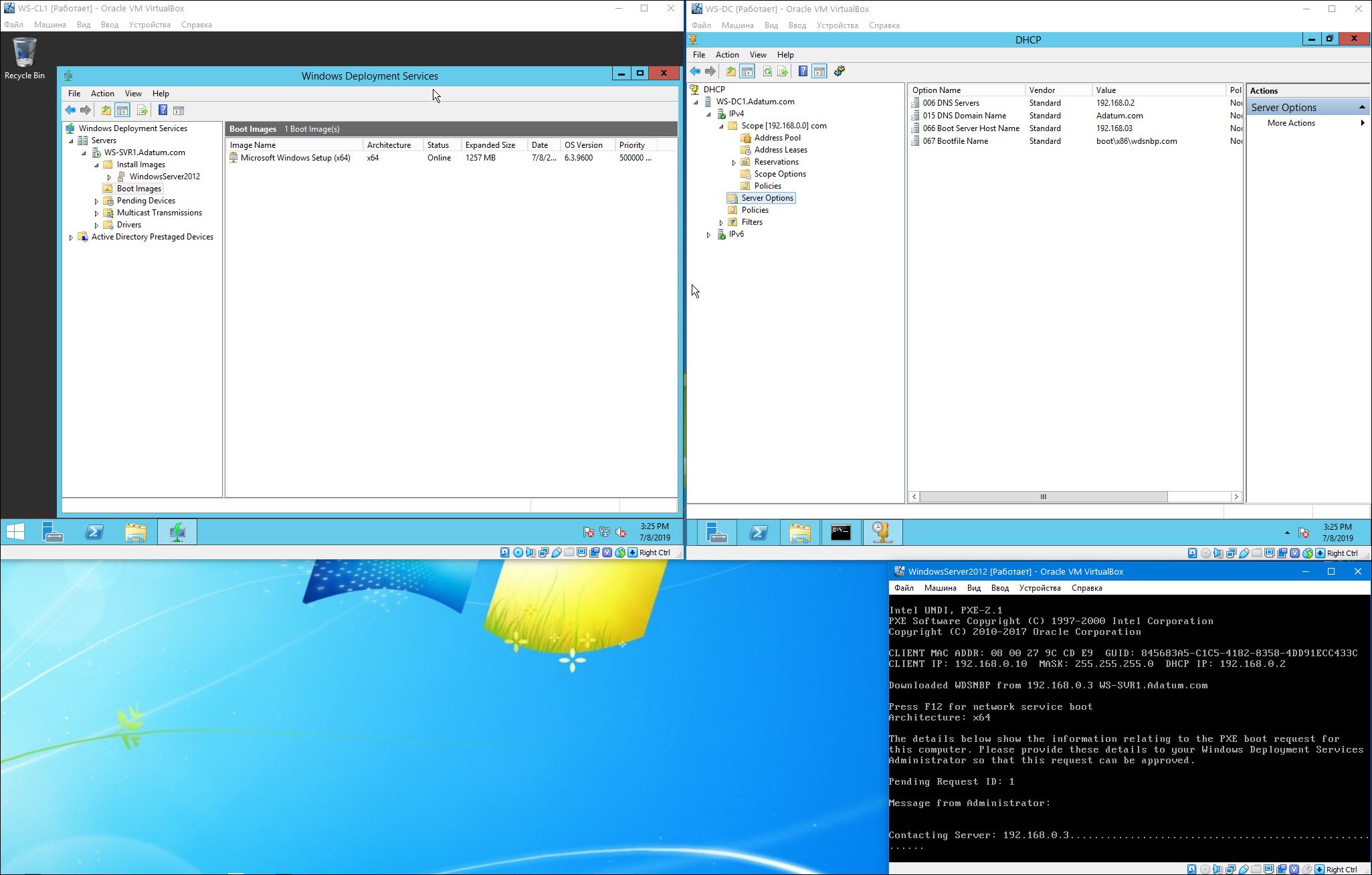Image resolution: width=1372 pixels, height=875 pixels.
Task: Open Server Manager on WS-DC taskbar
Action: click(x=717, y=532)
